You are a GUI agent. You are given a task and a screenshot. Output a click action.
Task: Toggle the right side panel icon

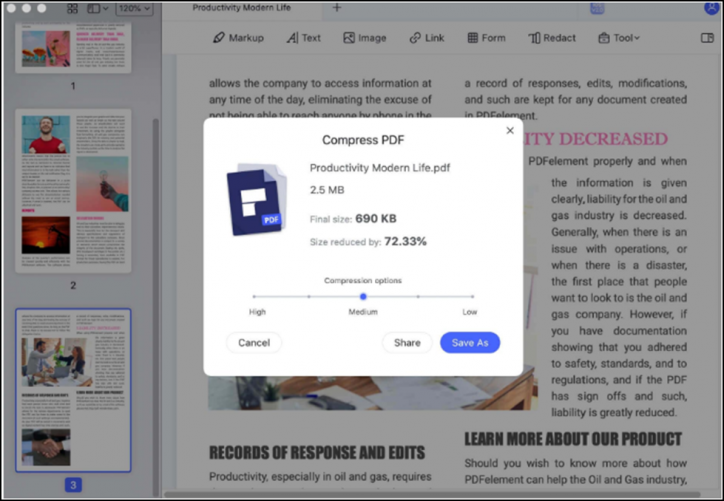[707, 38]
